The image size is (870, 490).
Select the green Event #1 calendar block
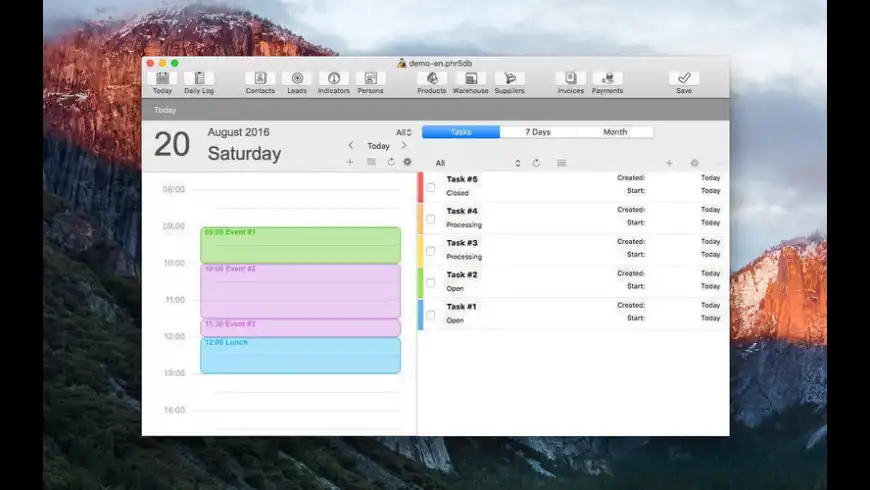[300, 246]
